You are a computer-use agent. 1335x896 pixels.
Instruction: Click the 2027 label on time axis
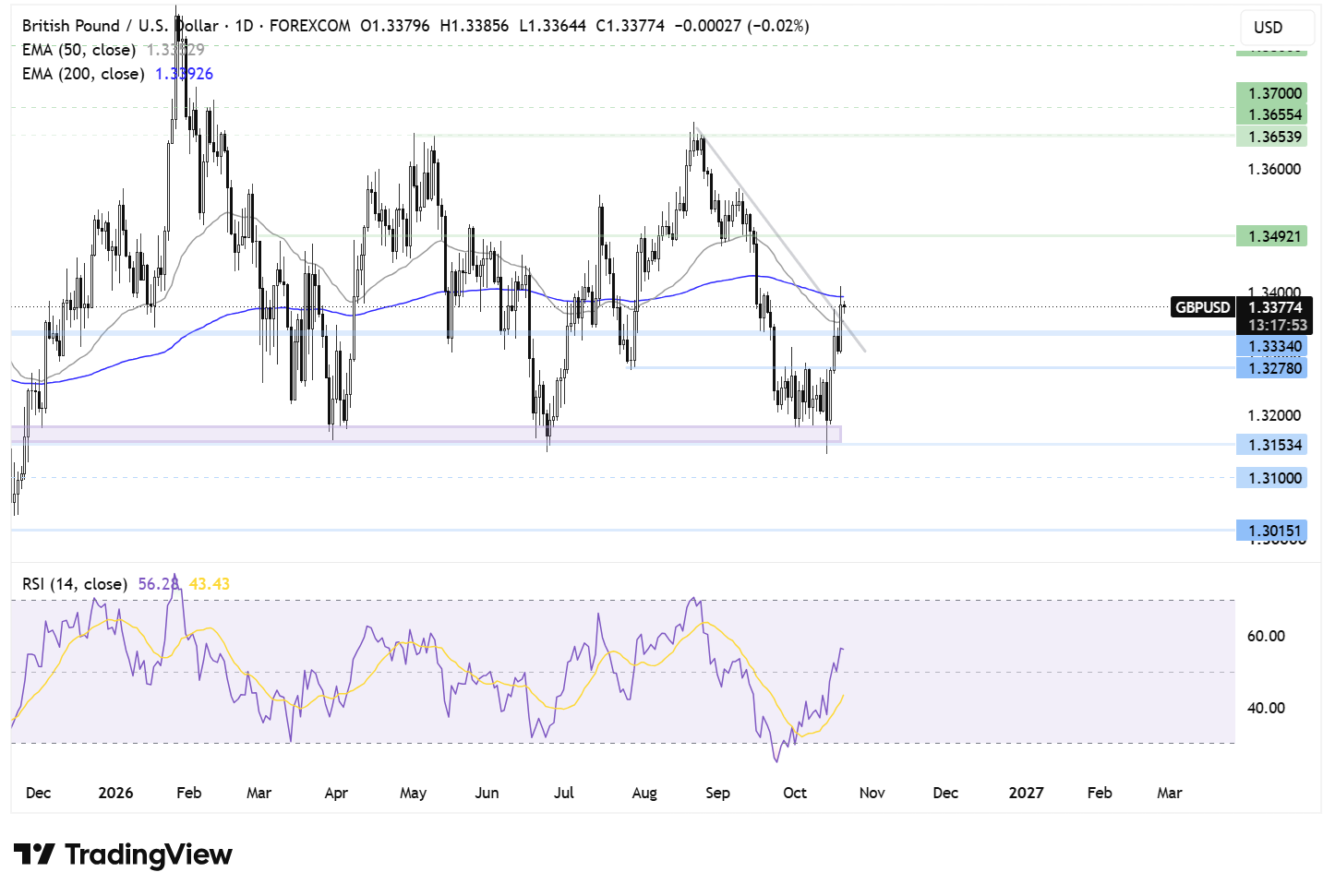coord(1026,793)
